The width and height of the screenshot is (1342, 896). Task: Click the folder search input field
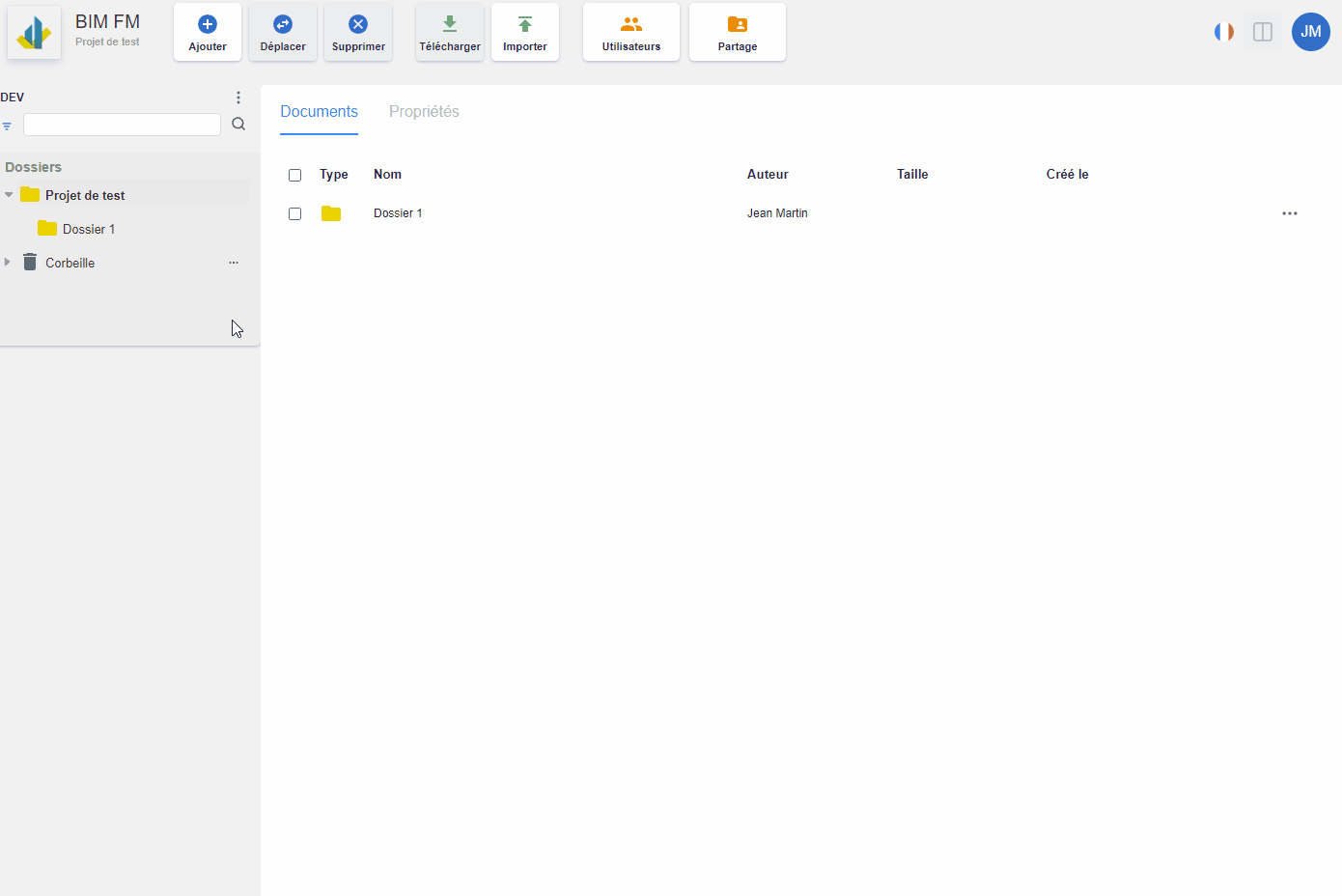(122, 125)
